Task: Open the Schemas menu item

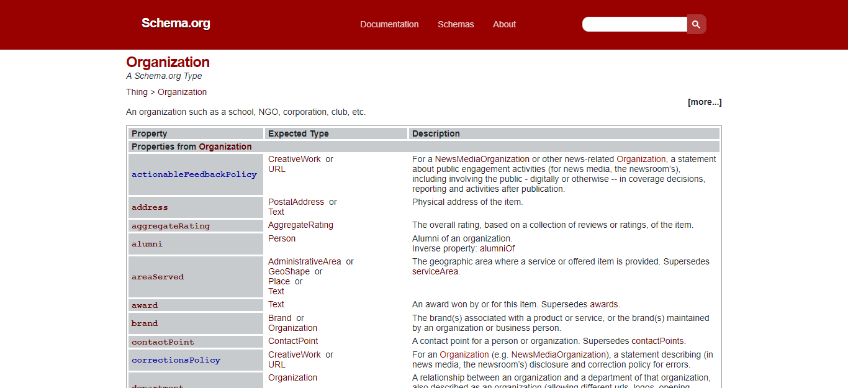Action: point(456,24)
